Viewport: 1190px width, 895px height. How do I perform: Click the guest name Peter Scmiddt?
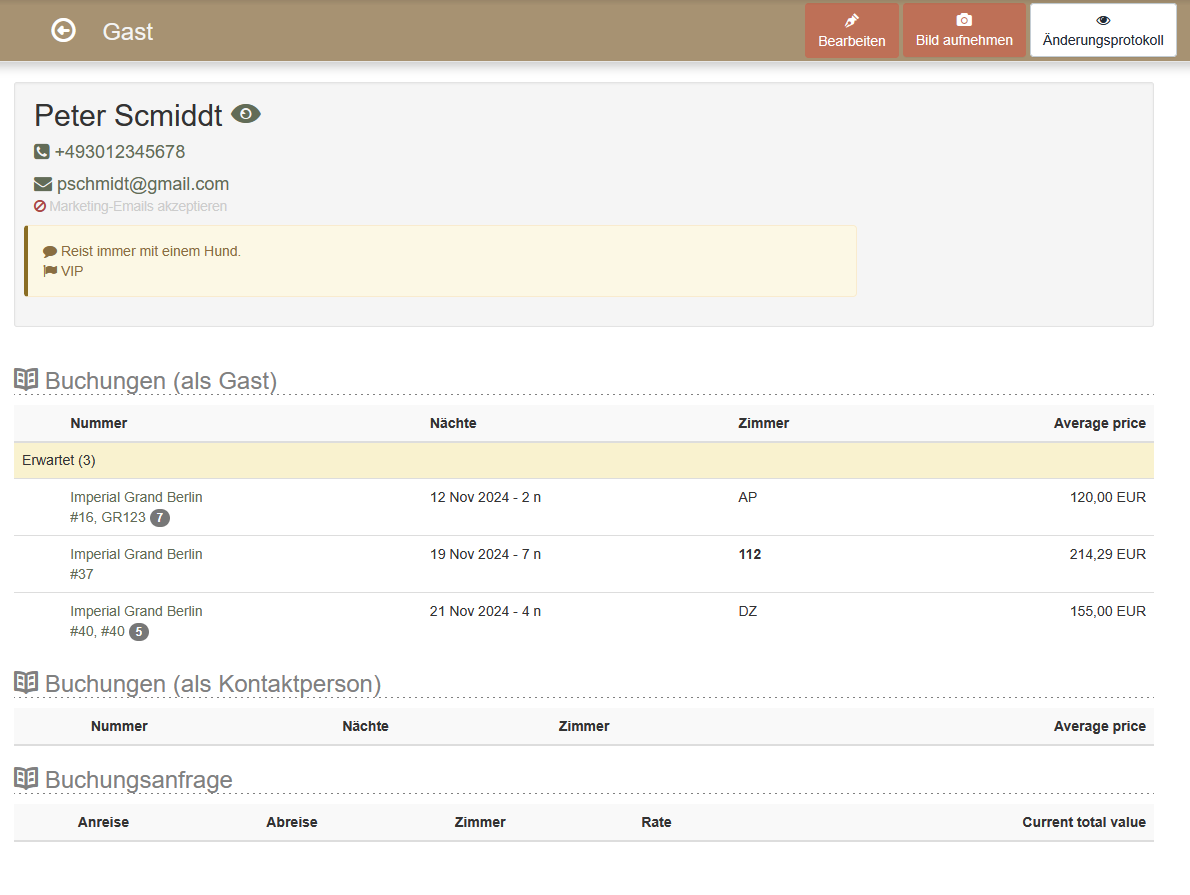point(128,115)
